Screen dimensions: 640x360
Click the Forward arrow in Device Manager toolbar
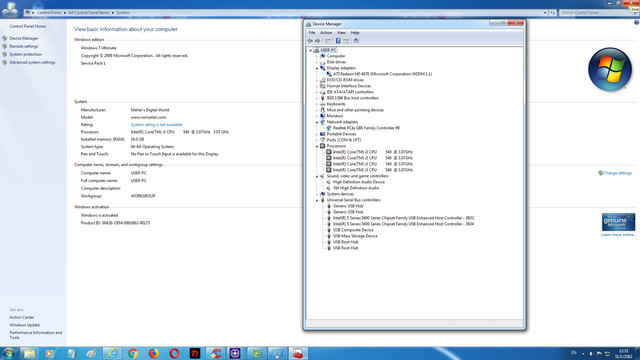pos(318,41)
